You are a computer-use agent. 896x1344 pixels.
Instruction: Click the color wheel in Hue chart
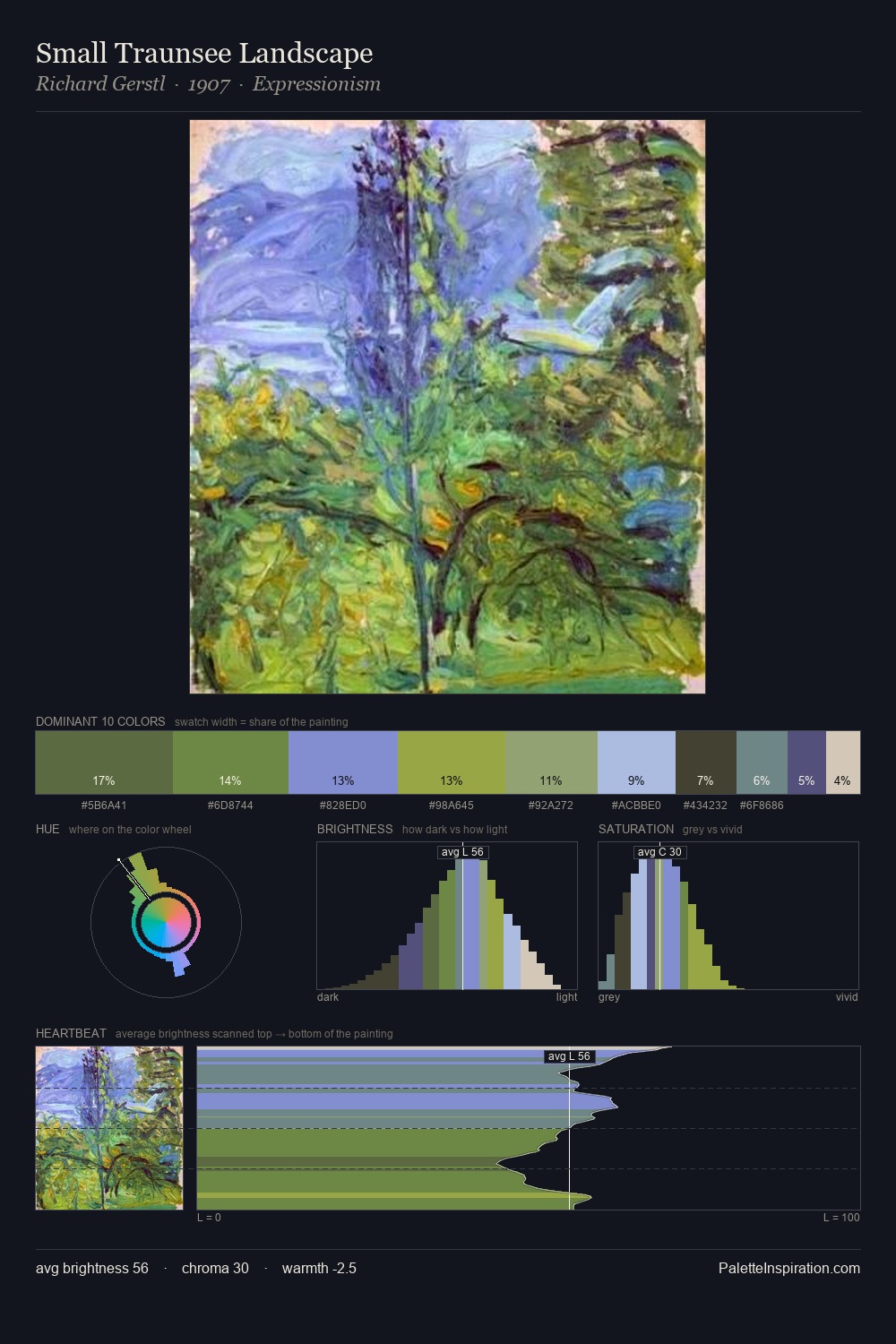point(166,922)
